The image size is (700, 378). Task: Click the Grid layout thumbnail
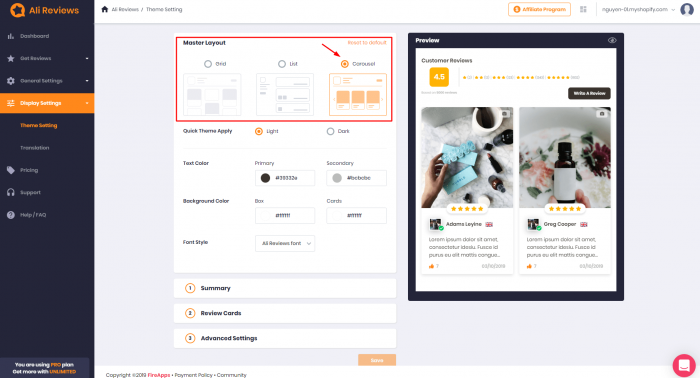click(212, 95)
